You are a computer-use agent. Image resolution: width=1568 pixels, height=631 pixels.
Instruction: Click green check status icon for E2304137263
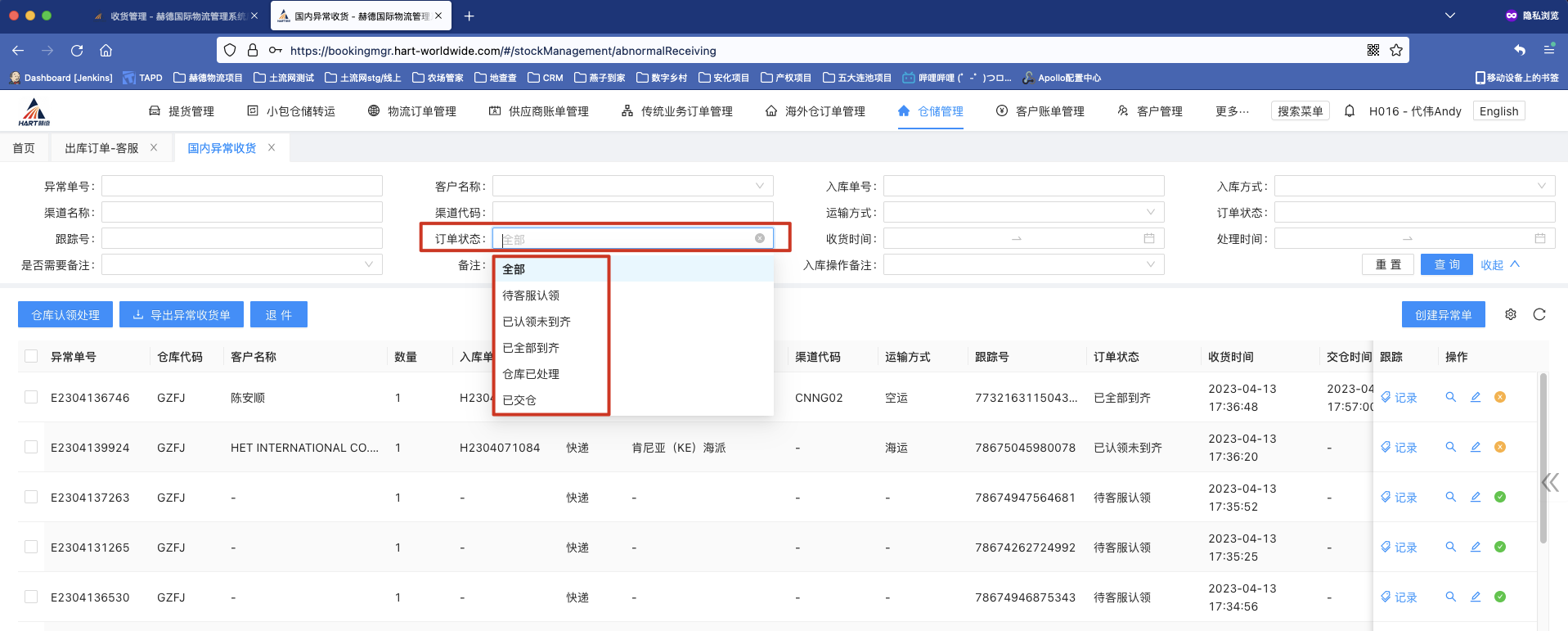point(1500,498)
